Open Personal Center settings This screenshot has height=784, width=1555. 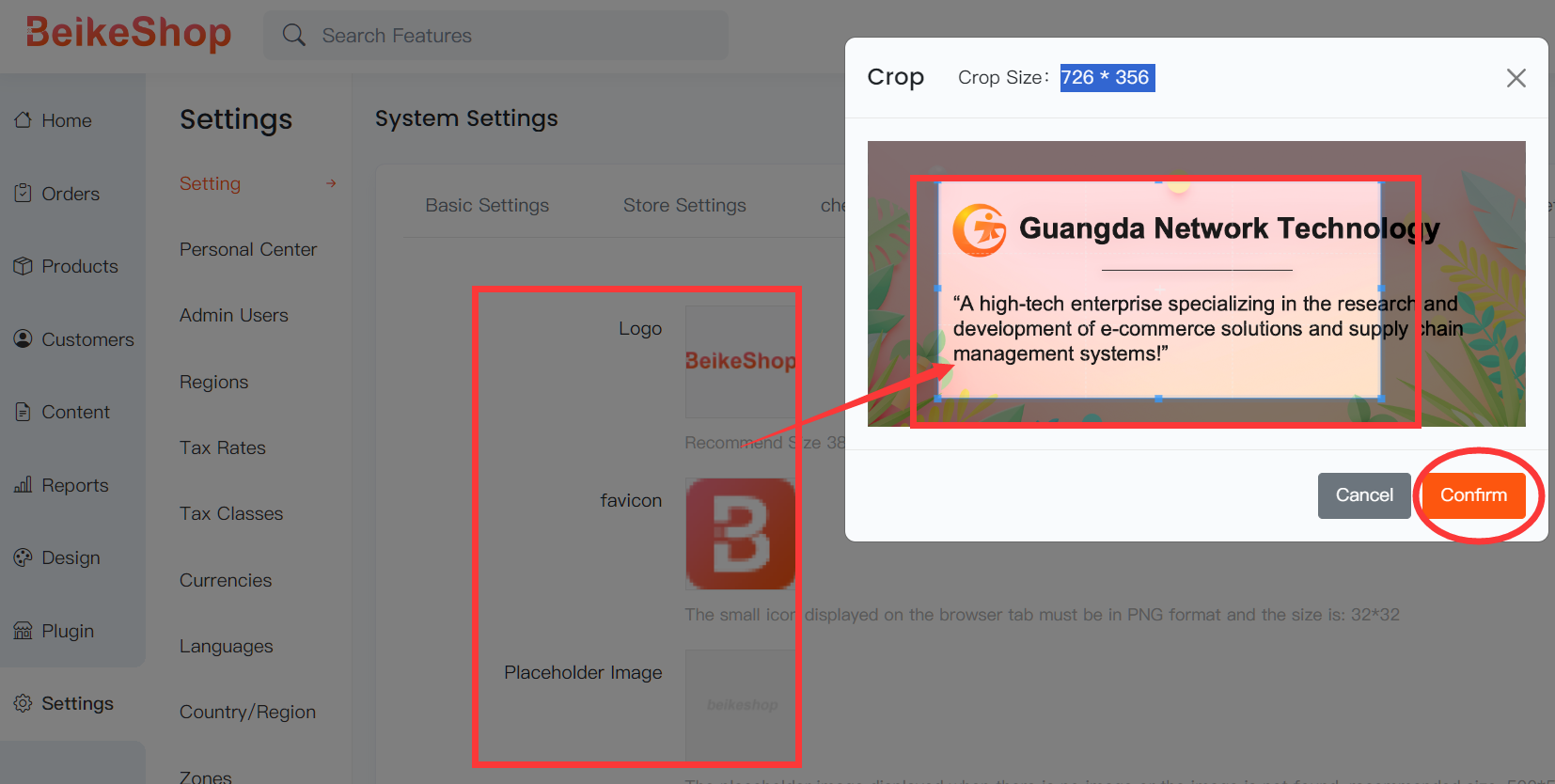248,249
